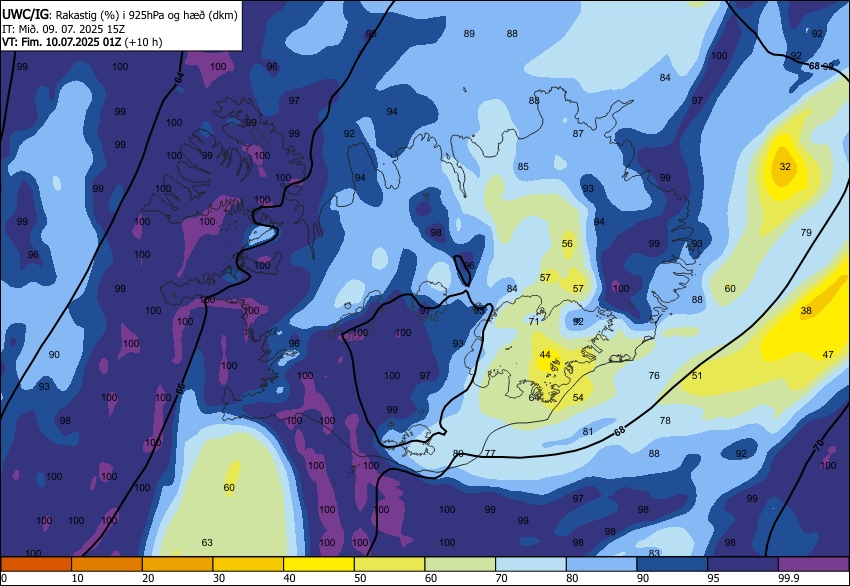
Task: Click the legend tick label '0'
Action: [x=4, y=578]
